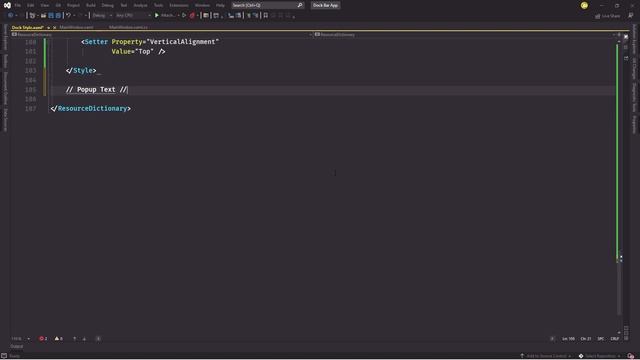Open the Extensions menu
This screenshot has width=640, height=360.
coord(179,5)
